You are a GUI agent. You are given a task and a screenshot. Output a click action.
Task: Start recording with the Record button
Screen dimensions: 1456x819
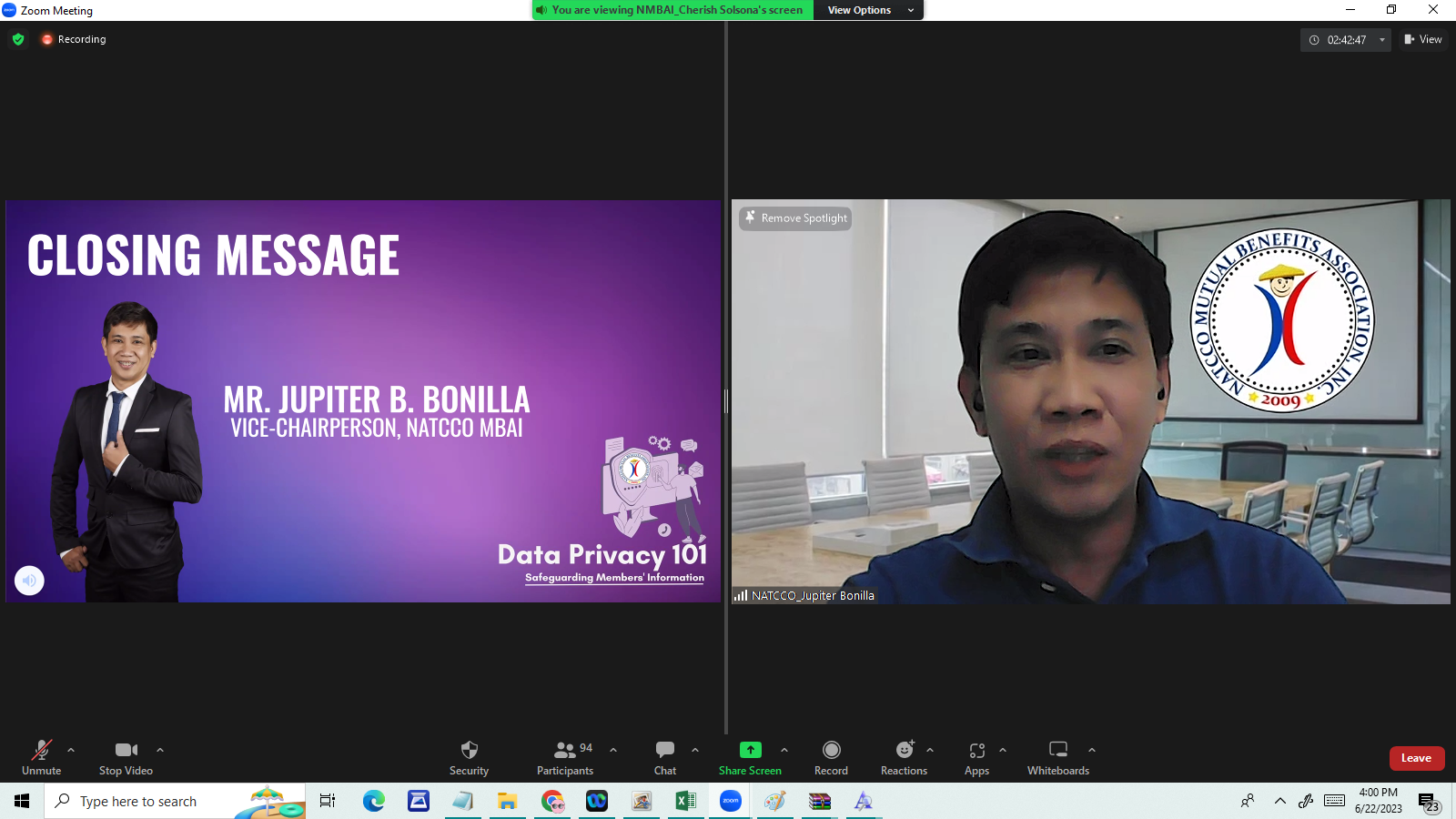tap(831, 758)
